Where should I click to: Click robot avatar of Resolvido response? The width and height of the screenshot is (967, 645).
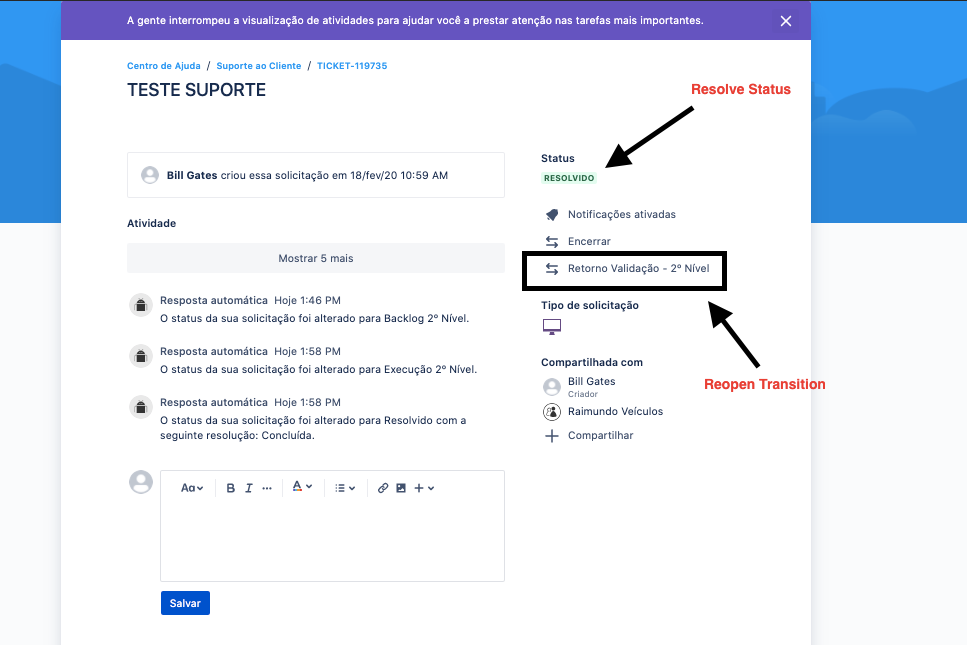[141, 408]
